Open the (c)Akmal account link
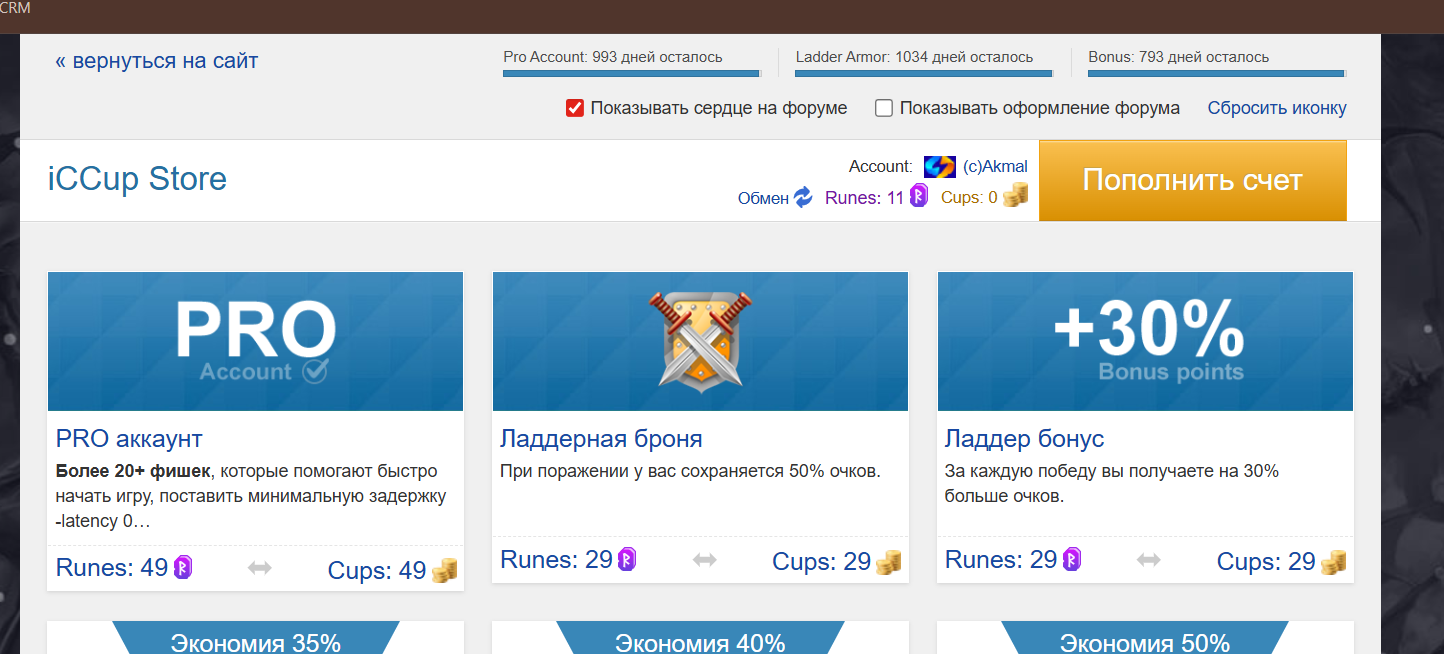 [x=995, y=167]
